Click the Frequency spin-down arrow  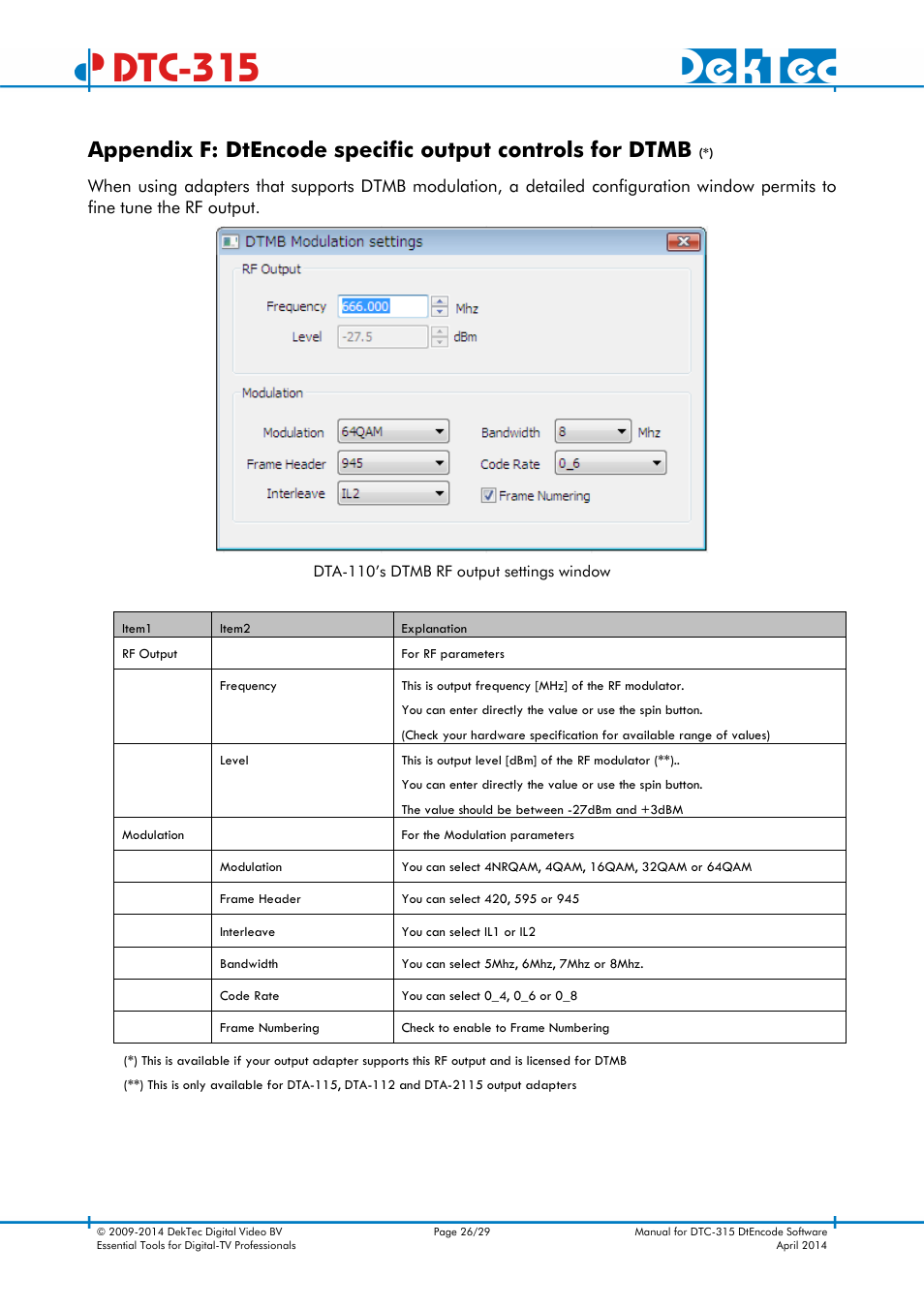[x=440, y=311]
